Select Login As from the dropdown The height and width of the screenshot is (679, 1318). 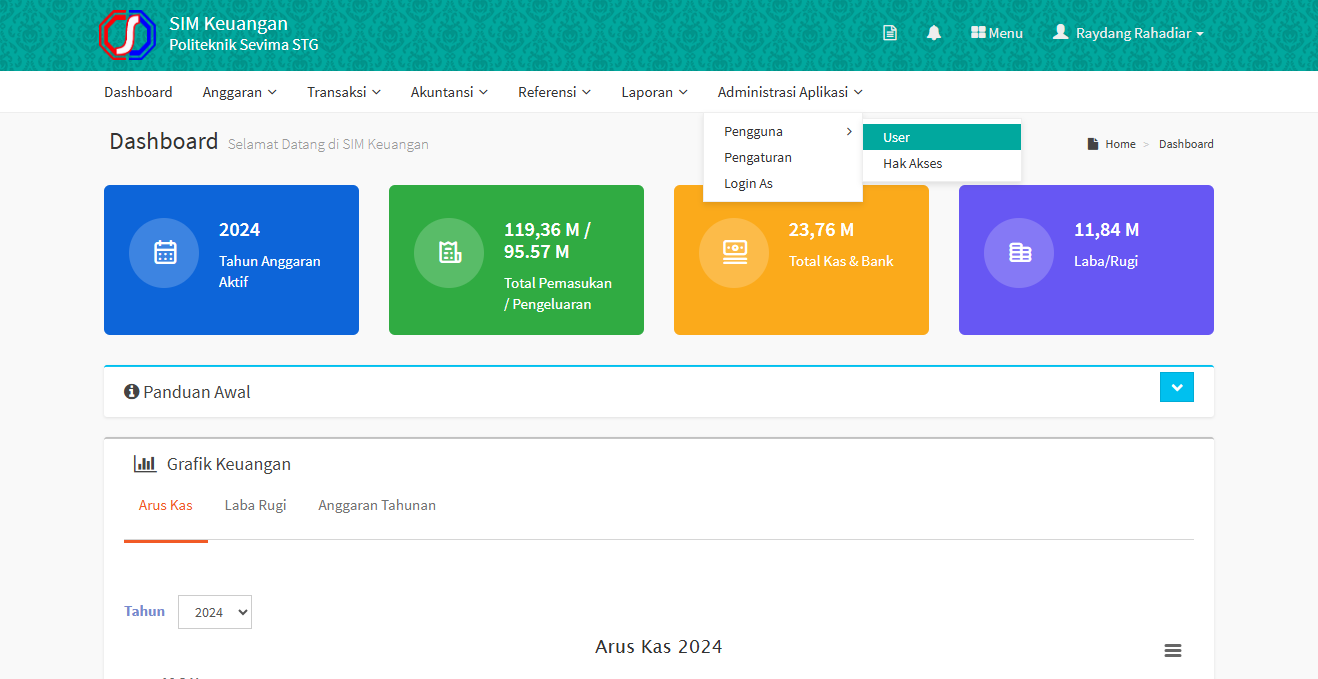[783, 184]
